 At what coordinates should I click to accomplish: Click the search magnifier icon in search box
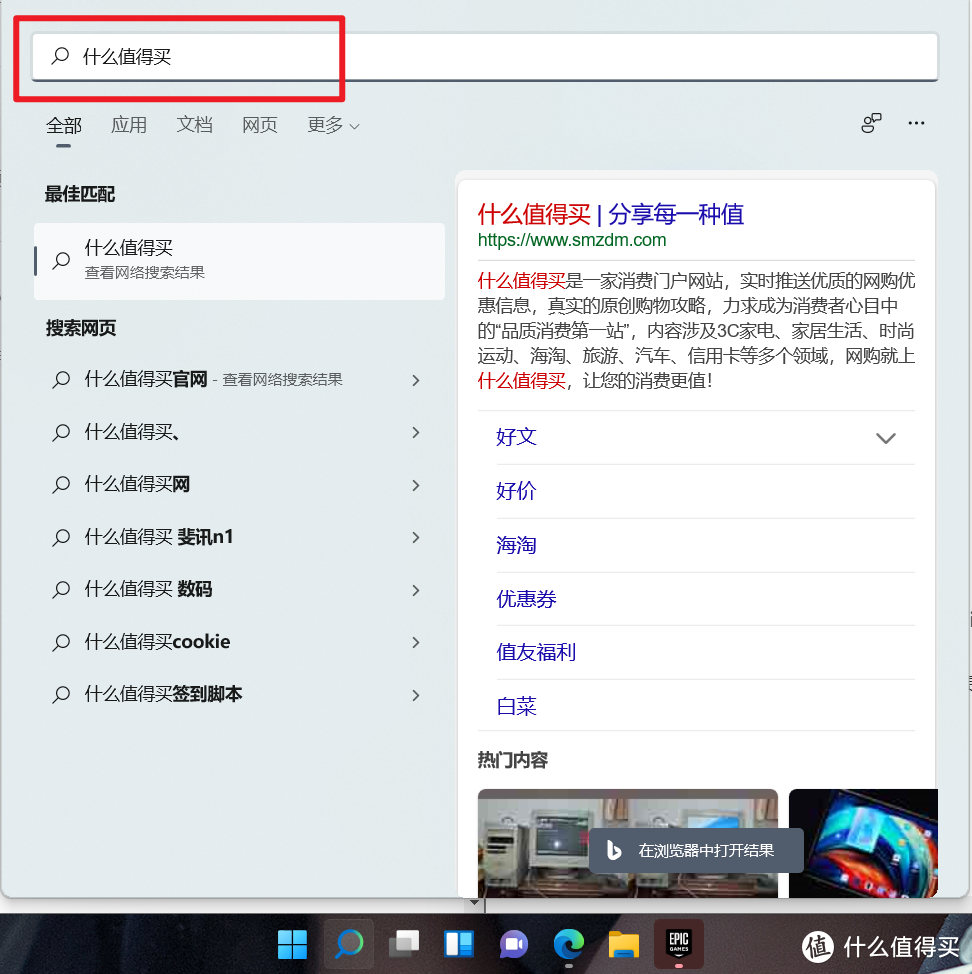(58, 57)
